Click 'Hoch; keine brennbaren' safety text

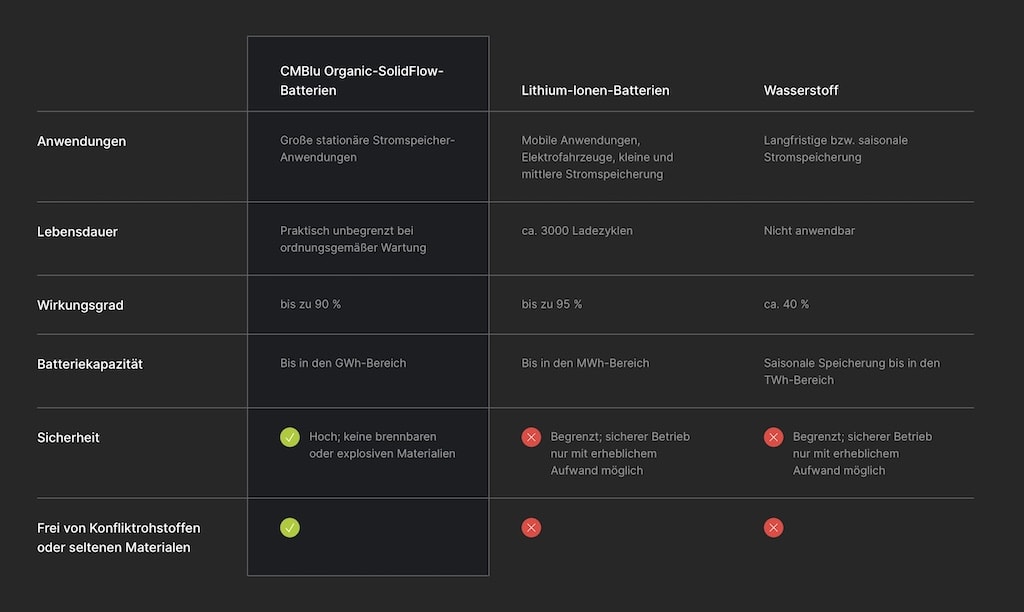pyautogui.click(x=372, y=436)
